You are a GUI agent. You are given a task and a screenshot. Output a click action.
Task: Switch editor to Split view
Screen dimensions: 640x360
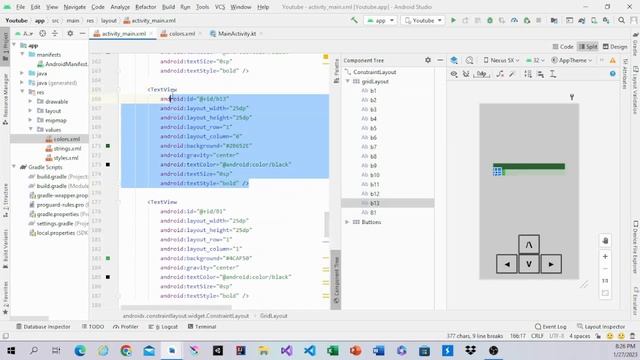[x=588, y=47]
